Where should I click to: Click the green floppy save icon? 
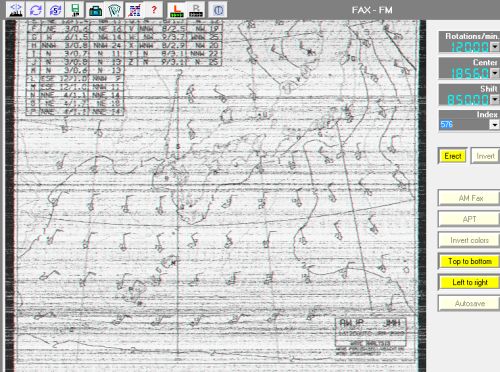coord(75,10)
